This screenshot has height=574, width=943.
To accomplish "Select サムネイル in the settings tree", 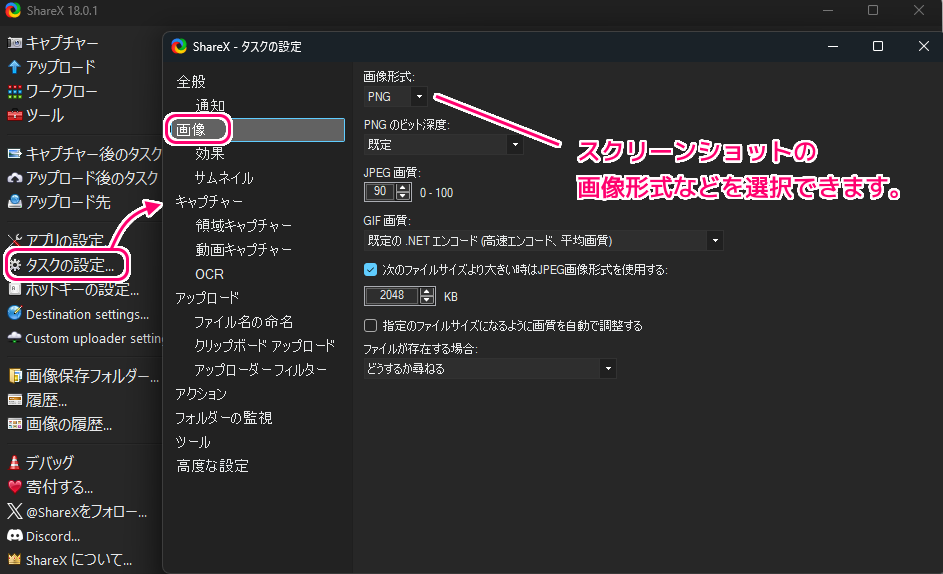I will [x=224, y=177].
